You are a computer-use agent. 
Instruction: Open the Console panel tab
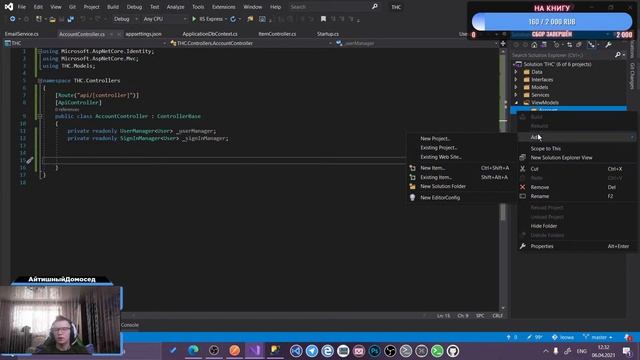point(130,325)
